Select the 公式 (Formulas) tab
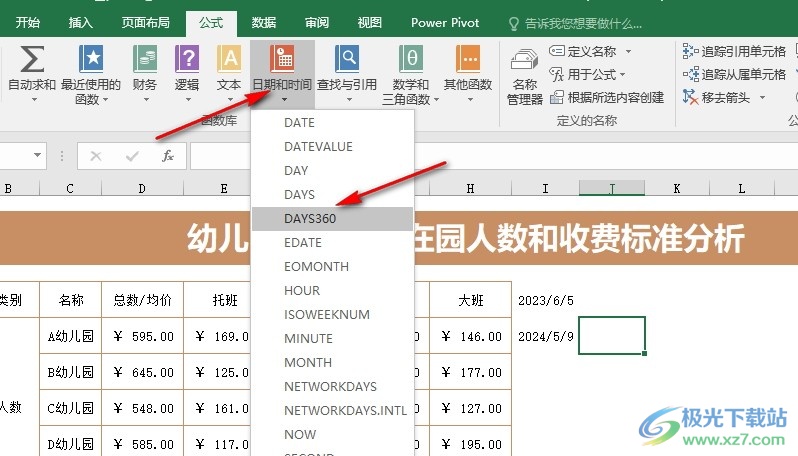 (211, 22)
